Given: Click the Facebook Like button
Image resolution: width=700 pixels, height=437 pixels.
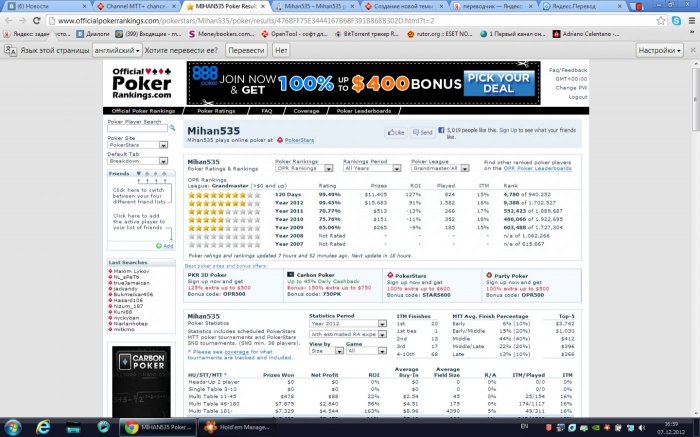Looking at the screenshot, I should pos(396,133).
